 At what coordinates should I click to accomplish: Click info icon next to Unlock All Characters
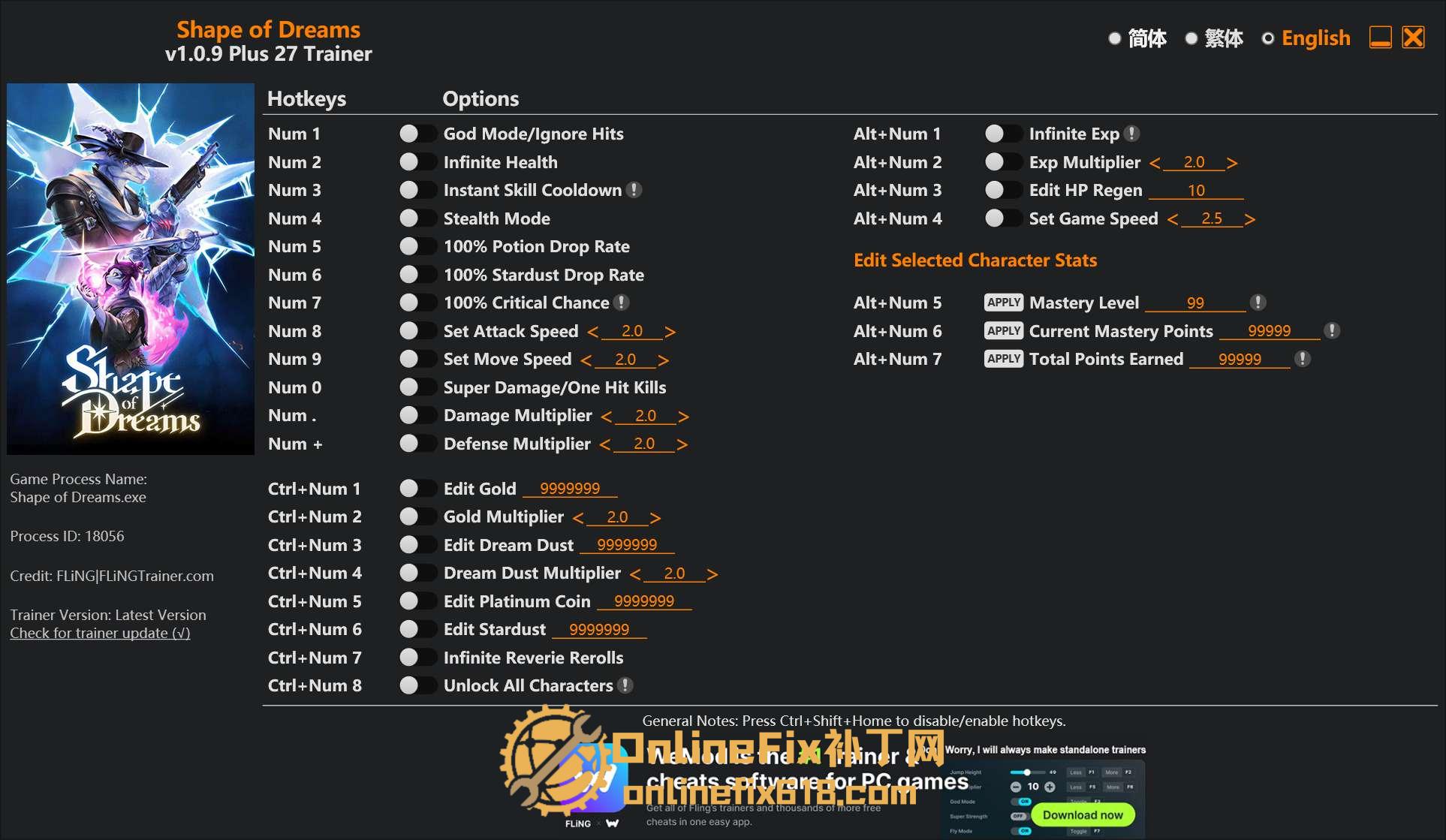click(625, 685)
